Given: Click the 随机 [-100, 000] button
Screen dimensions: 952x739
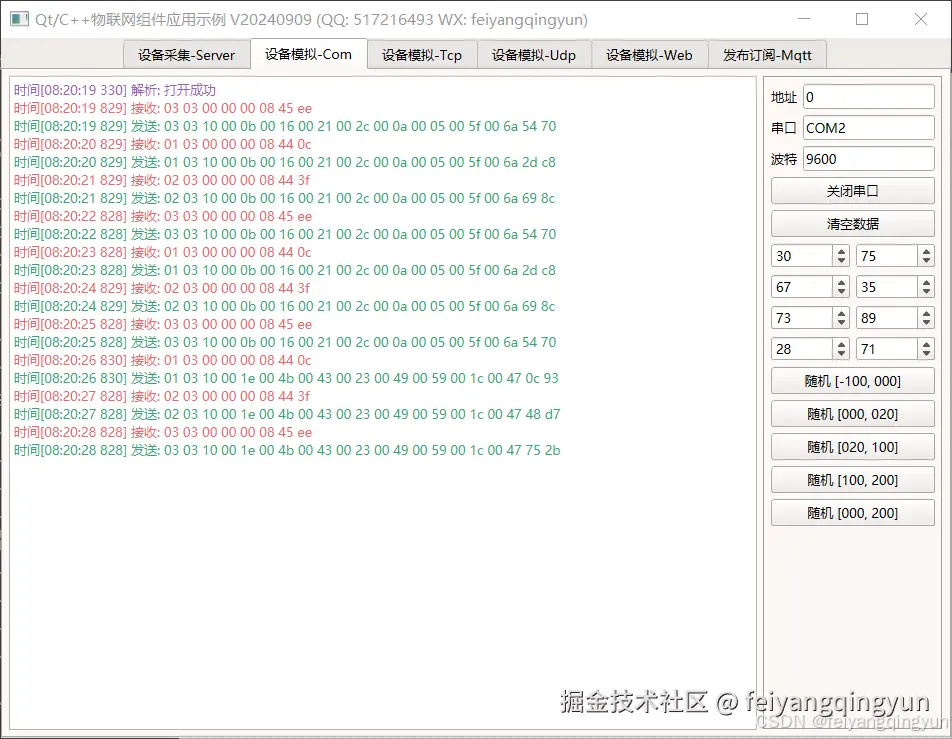Looking at the screenshot, I should (852, 381).
